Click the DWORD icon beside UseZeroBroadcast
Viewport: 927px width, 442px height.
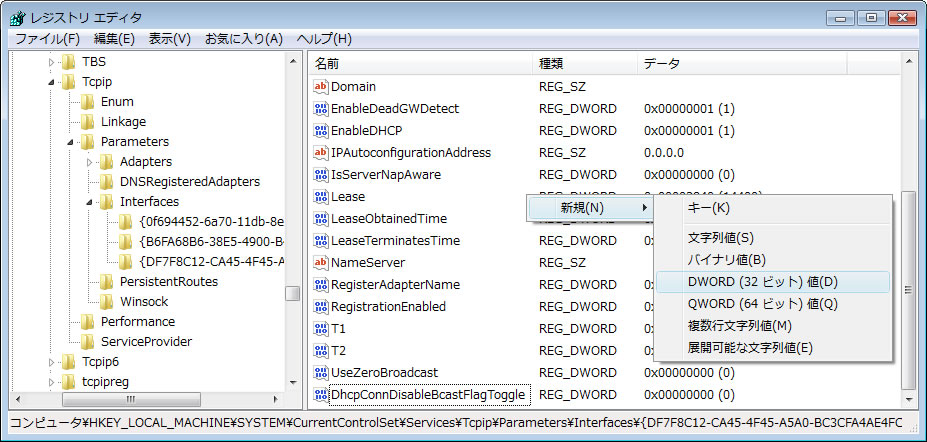click(x=320, y=373)
